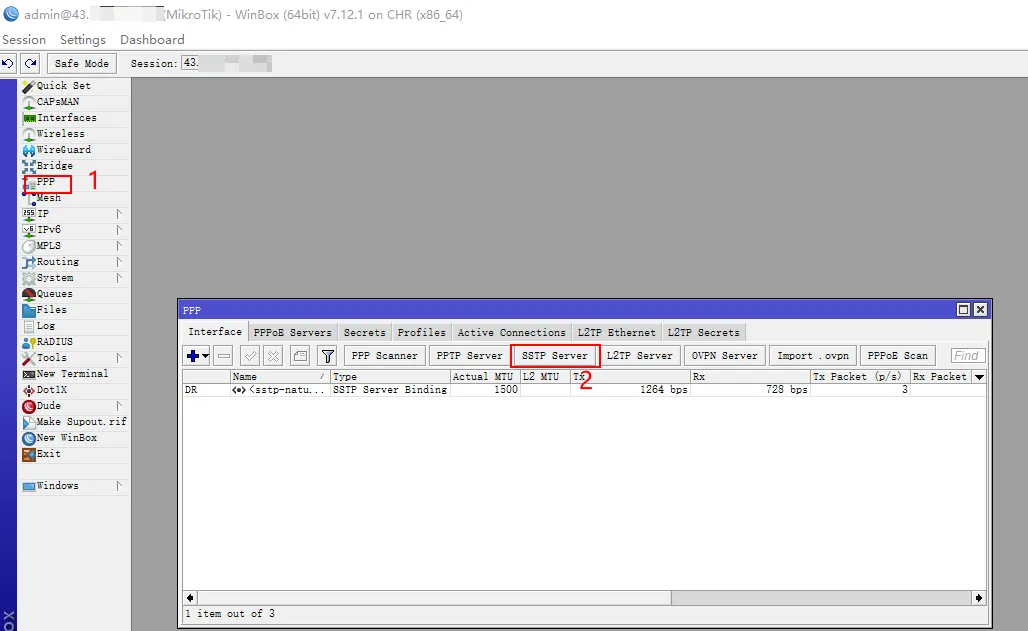Expand the MPLS submenu
This screenshot has width=1028, height=631.
coord(119,246)
